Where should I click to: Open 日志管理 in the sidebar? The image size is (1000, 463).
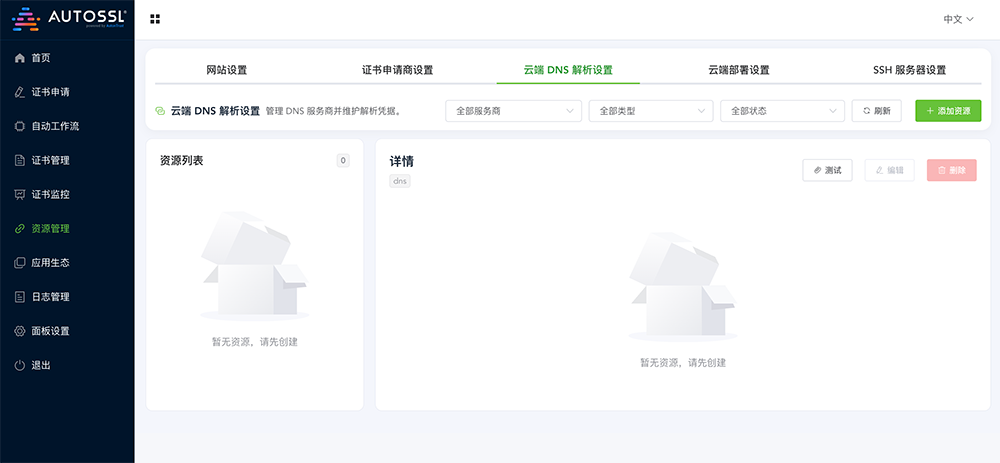point(50,297)
